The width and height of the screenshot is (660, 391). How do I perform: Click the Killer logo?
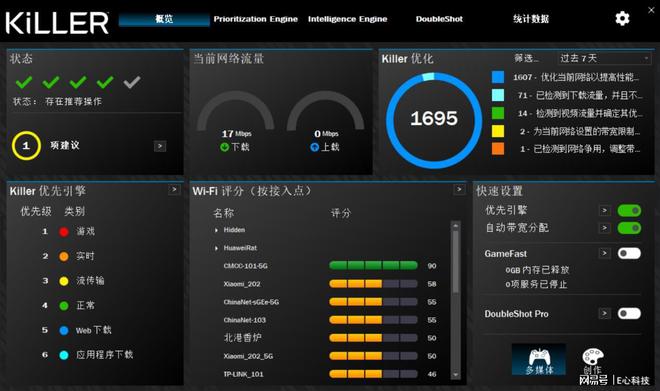coord(57,23)
